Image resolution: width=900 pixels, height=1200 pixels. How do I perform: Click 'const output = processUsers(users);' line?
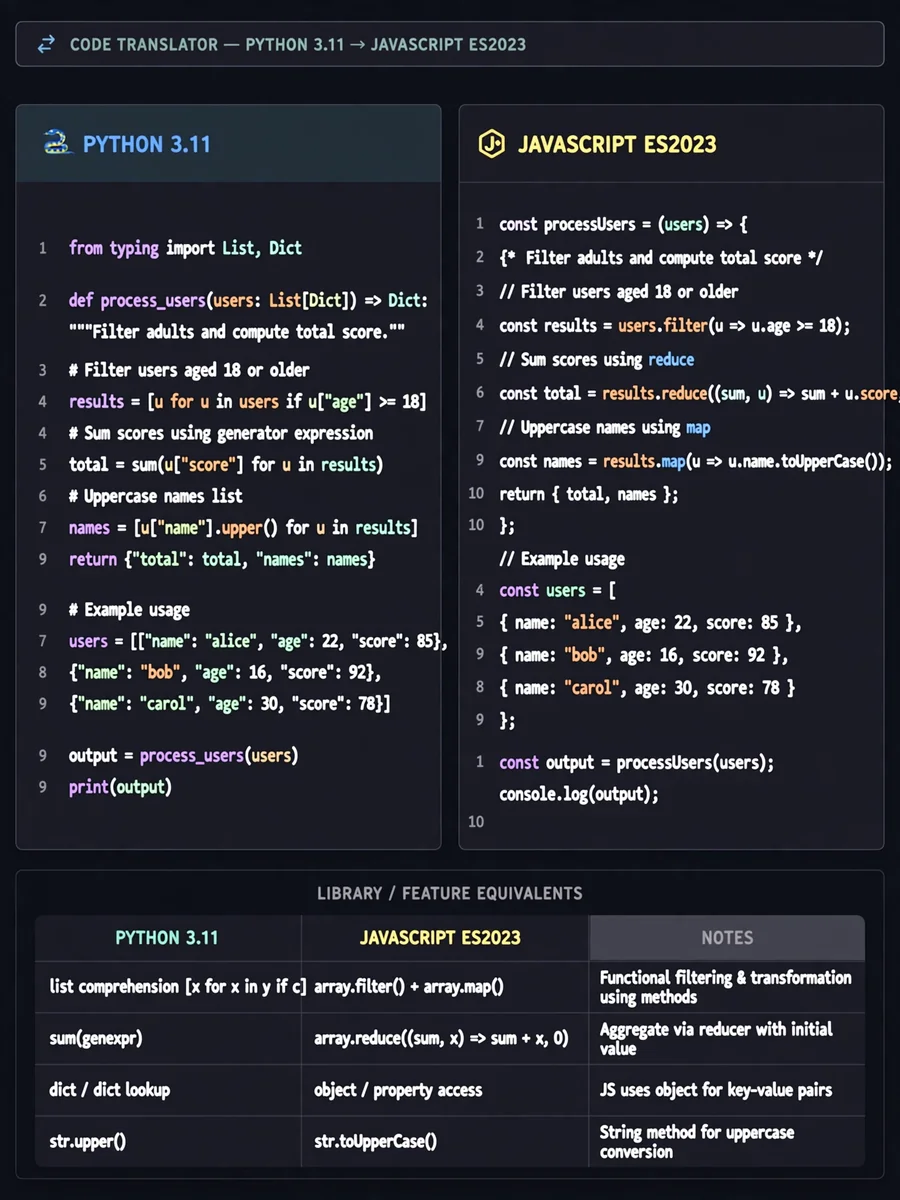[x=637, y=763]
